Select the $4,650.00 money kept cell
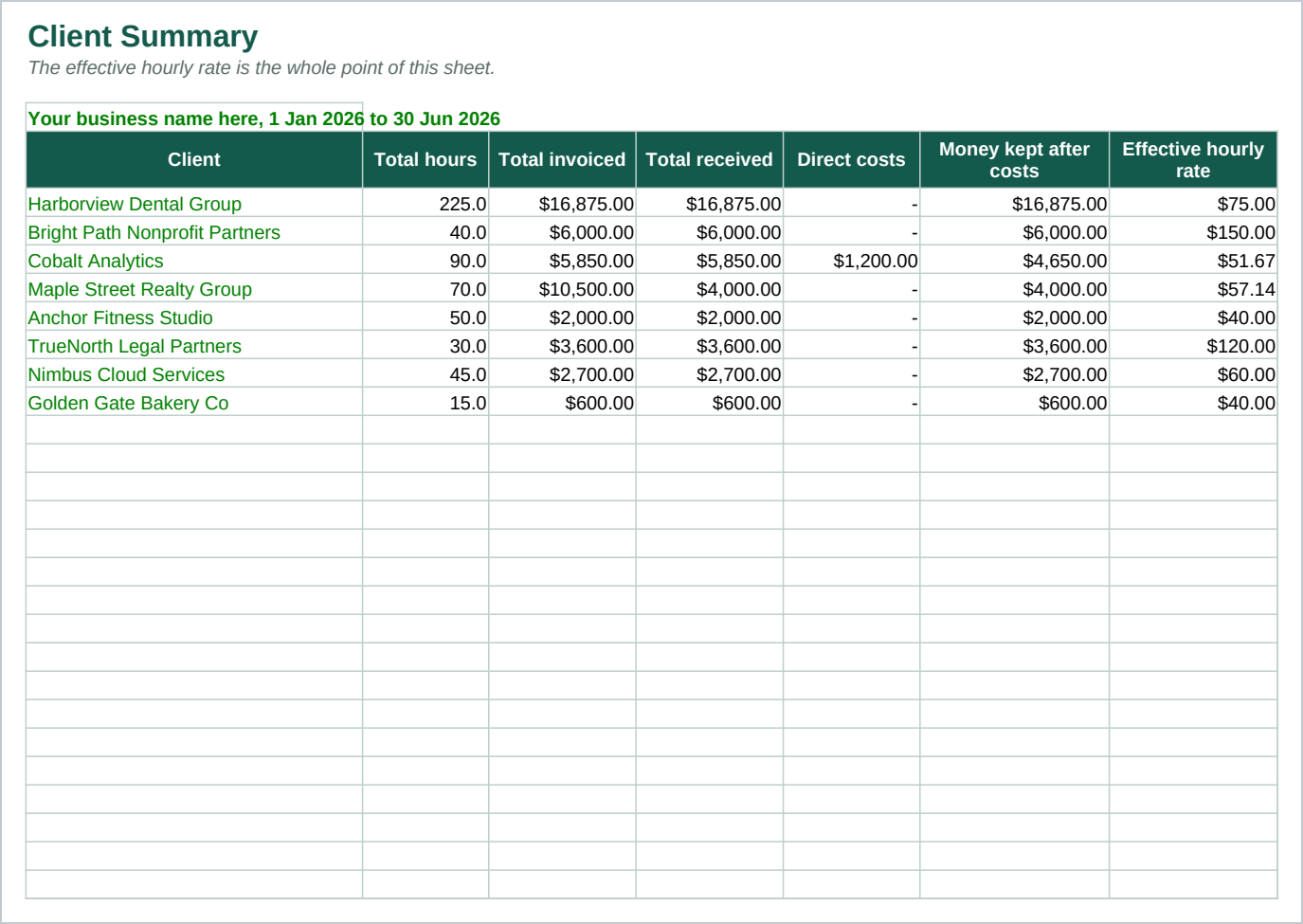The image size is (1303, 924). coord(1014,261)
